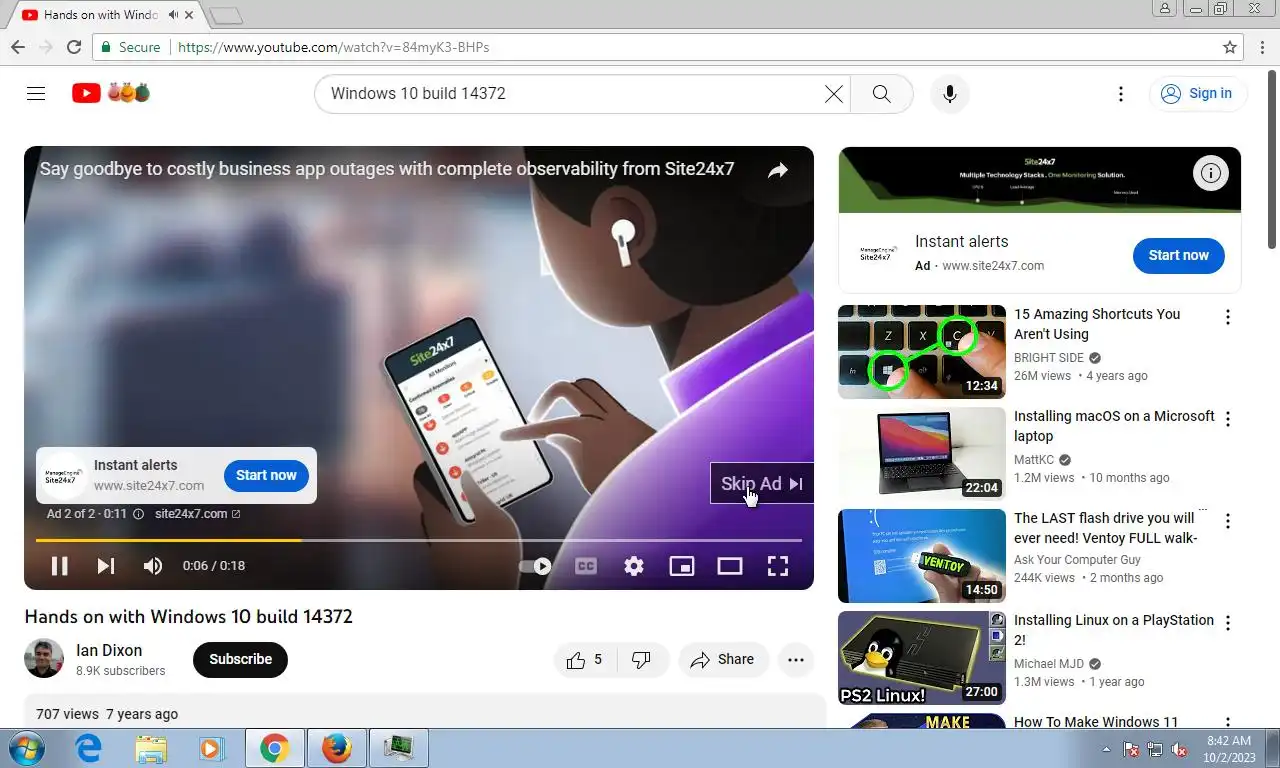Viewport: 1280px width, 768px height.
Task: Run search with the magnifier button
Action: (881, 93)
